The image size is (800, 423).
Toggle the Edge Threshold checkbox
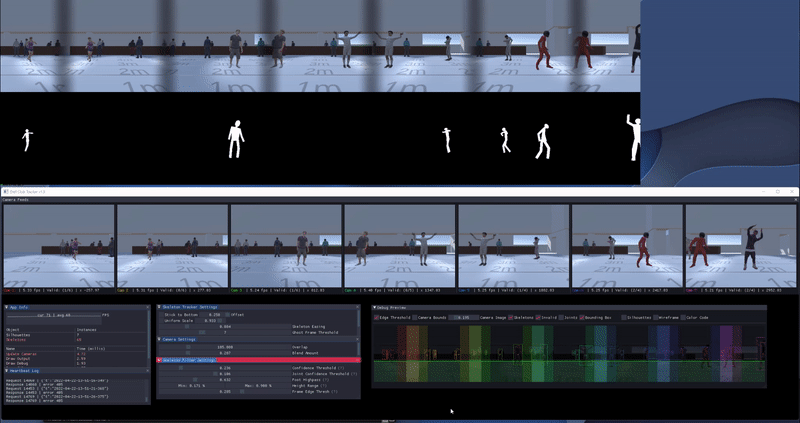click(377, 317)
